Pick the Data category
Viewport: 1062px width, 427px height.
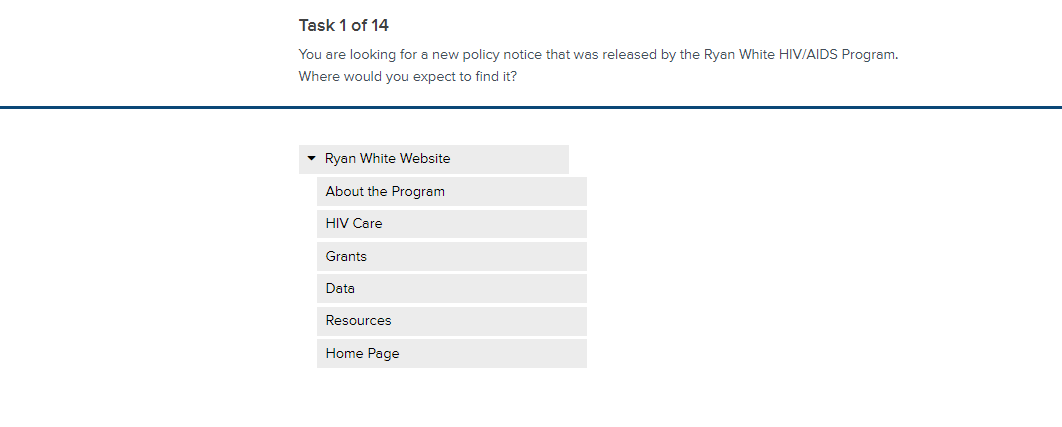[x=340, y=289]
